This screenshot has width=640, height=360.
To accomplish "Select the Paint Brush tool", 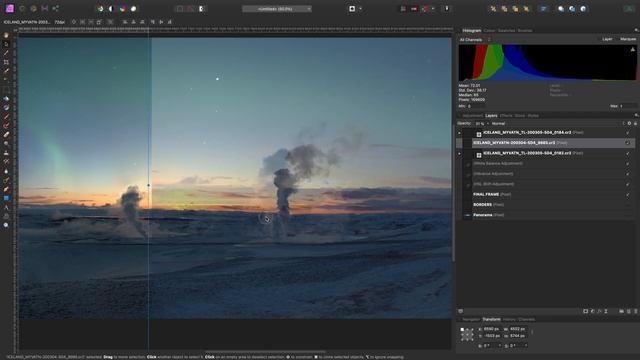I will tap(6, 116).
